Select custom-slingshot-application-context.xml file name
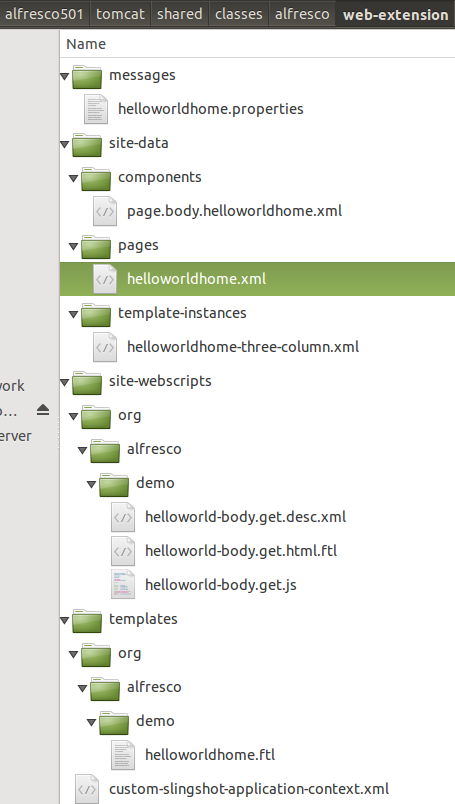 (x=249, y=789)
